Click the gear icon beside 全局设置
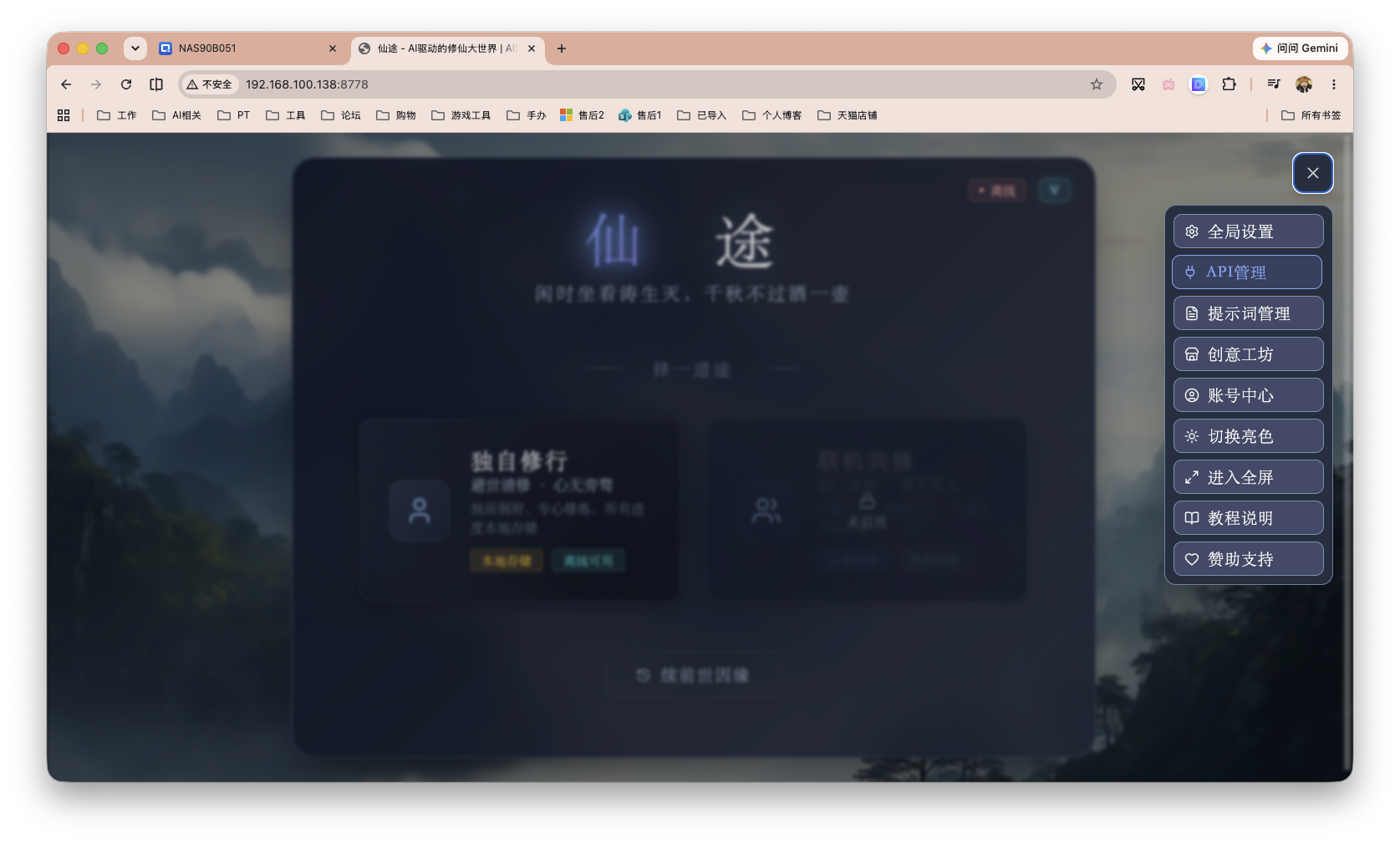The height and width of the screenshot is (844, 1400). [x=1192, y=231]
